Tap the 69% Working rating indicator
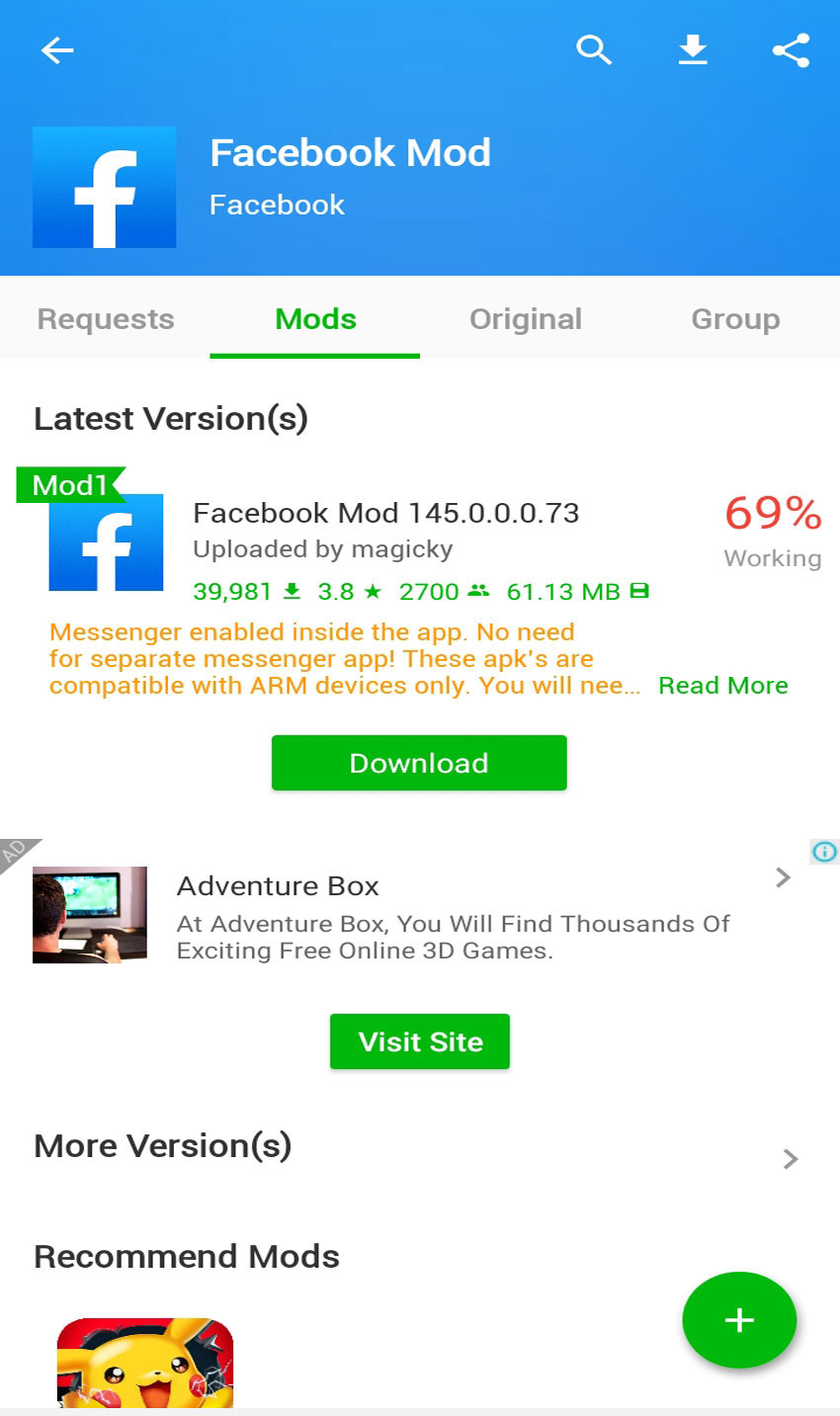Screen dimensions: 840x1416 coord(773,532)
